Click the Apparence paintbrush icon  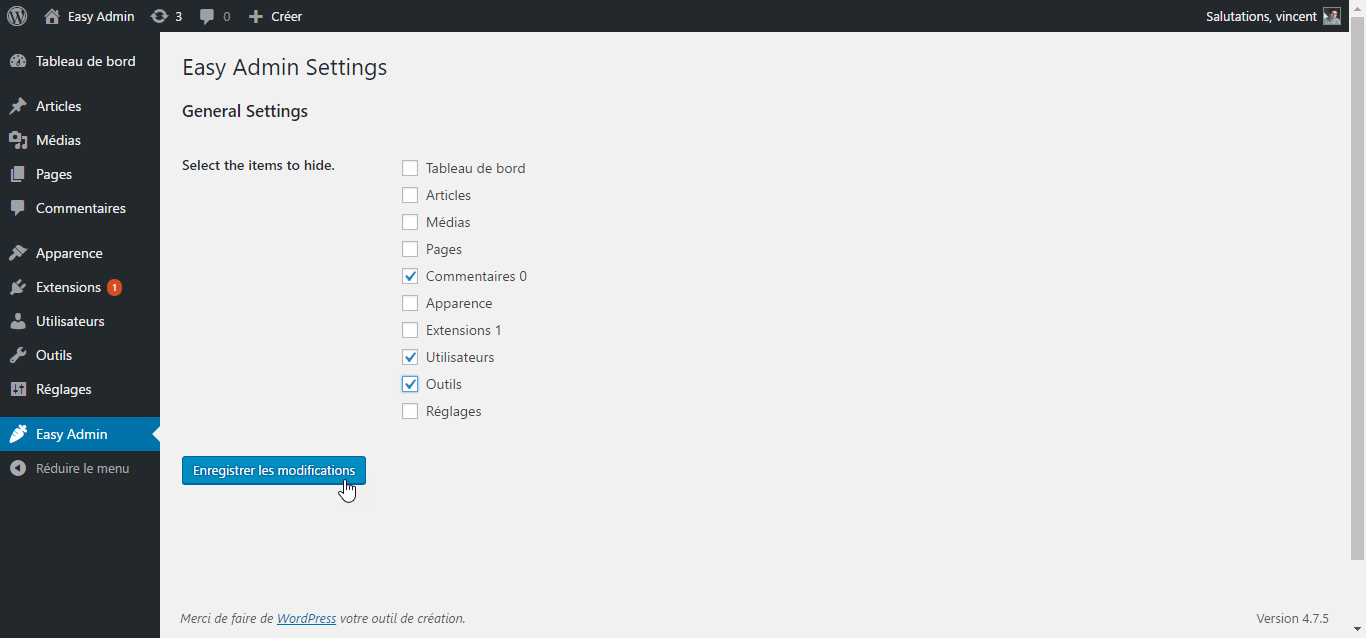pyautogui.click(x=18, y=253)
